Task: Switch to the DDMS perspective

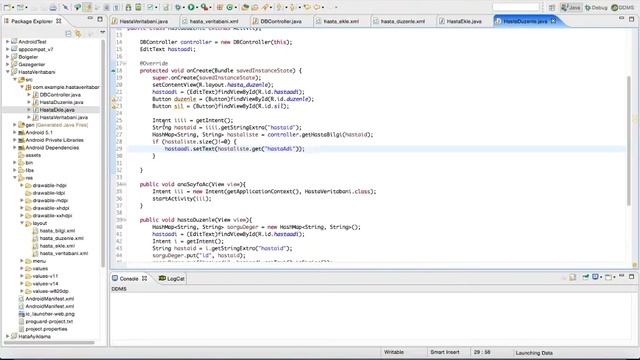Action: [623, 7]
